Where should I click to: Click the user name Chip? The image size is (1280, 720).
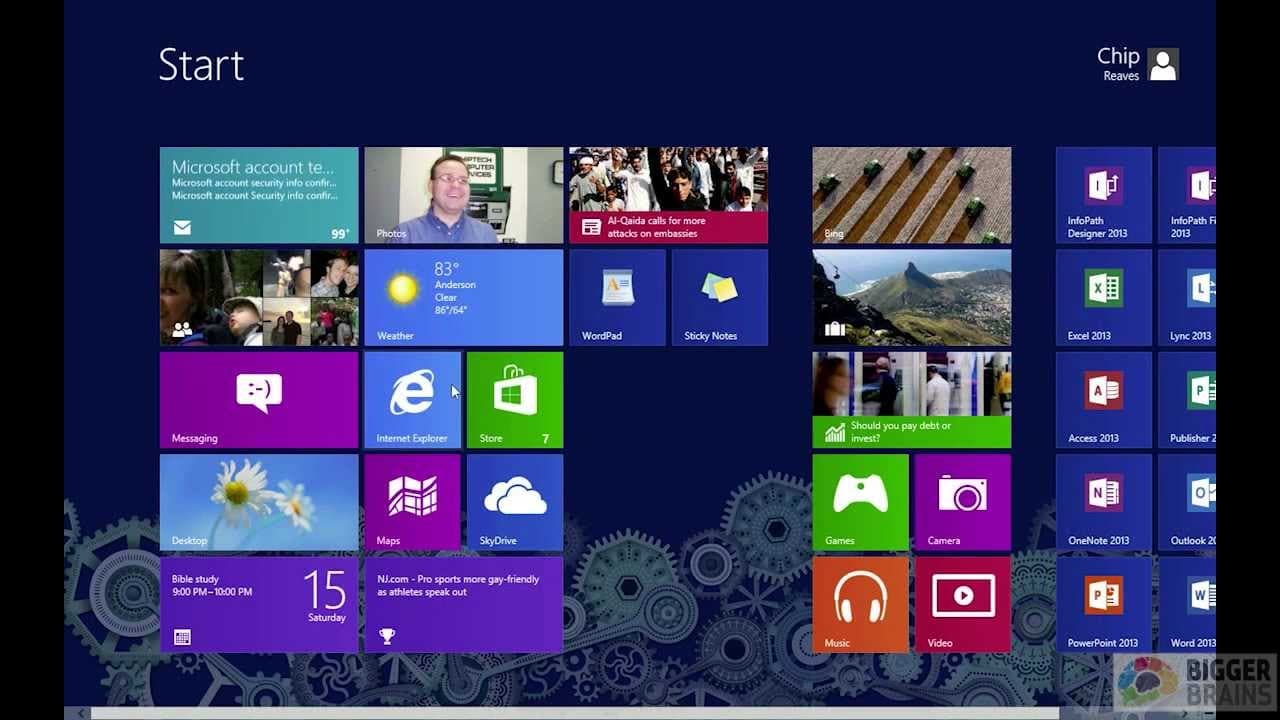click(1118, 57)
